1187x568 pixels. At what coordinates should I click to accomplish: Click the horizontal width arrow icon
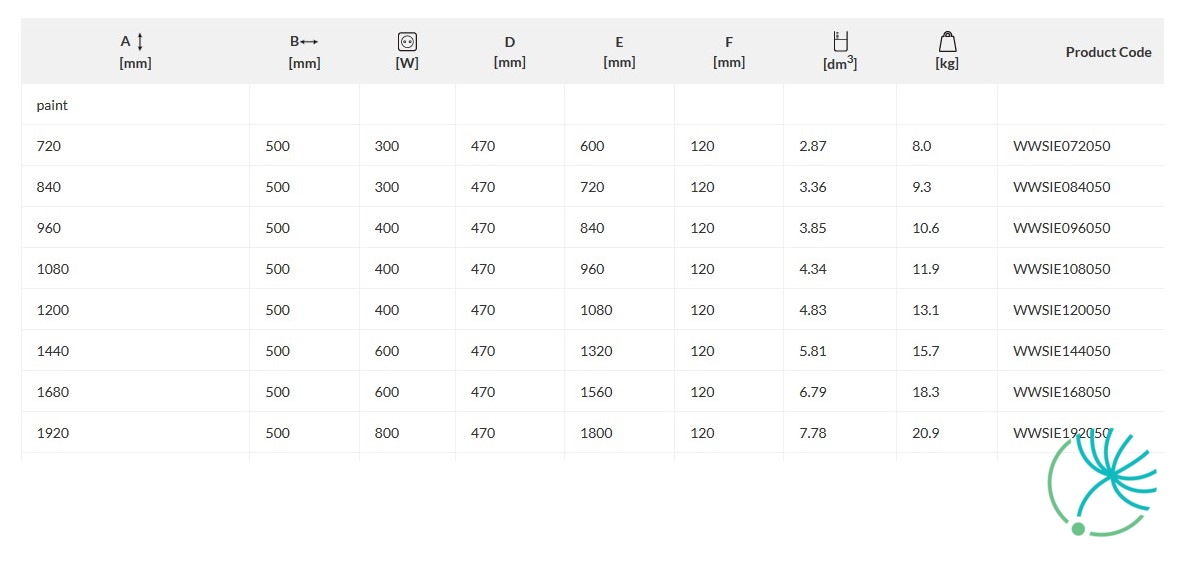[x=310, y=42]
